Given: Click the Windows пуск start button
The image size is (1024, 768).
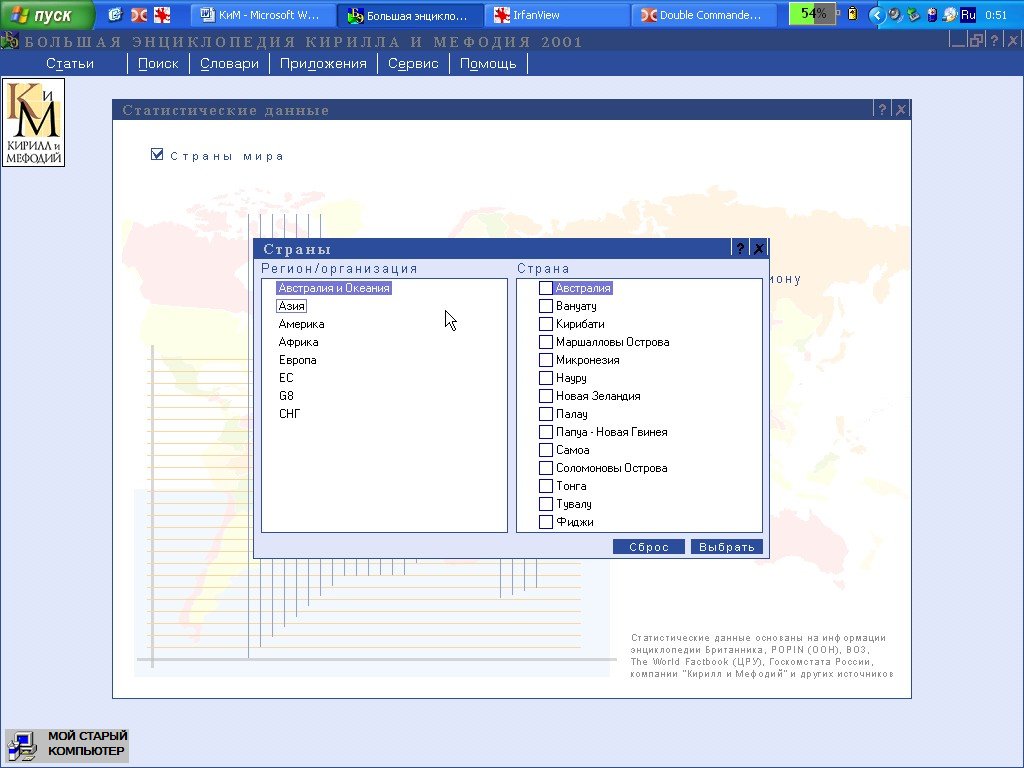Looking at the screenshot, I should pos(46,15).
